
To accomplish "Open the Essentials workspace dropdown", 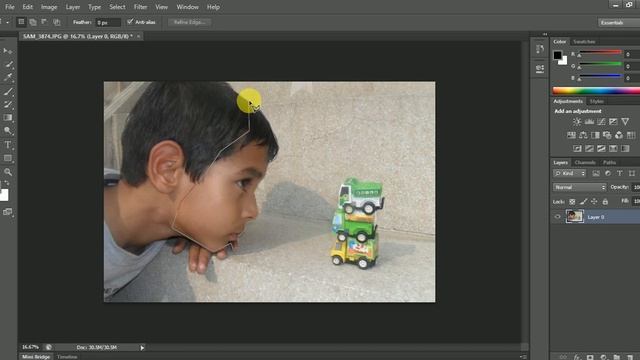I will (619, 22).
